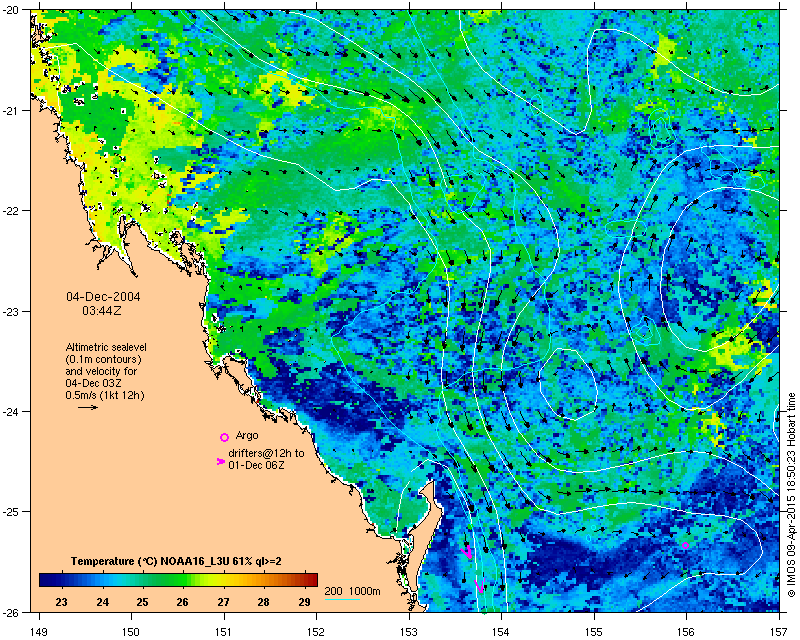Click the latitude axis label -23
Image resolution: width=800 pixels, height=640 pixels.
click(11, 311)
